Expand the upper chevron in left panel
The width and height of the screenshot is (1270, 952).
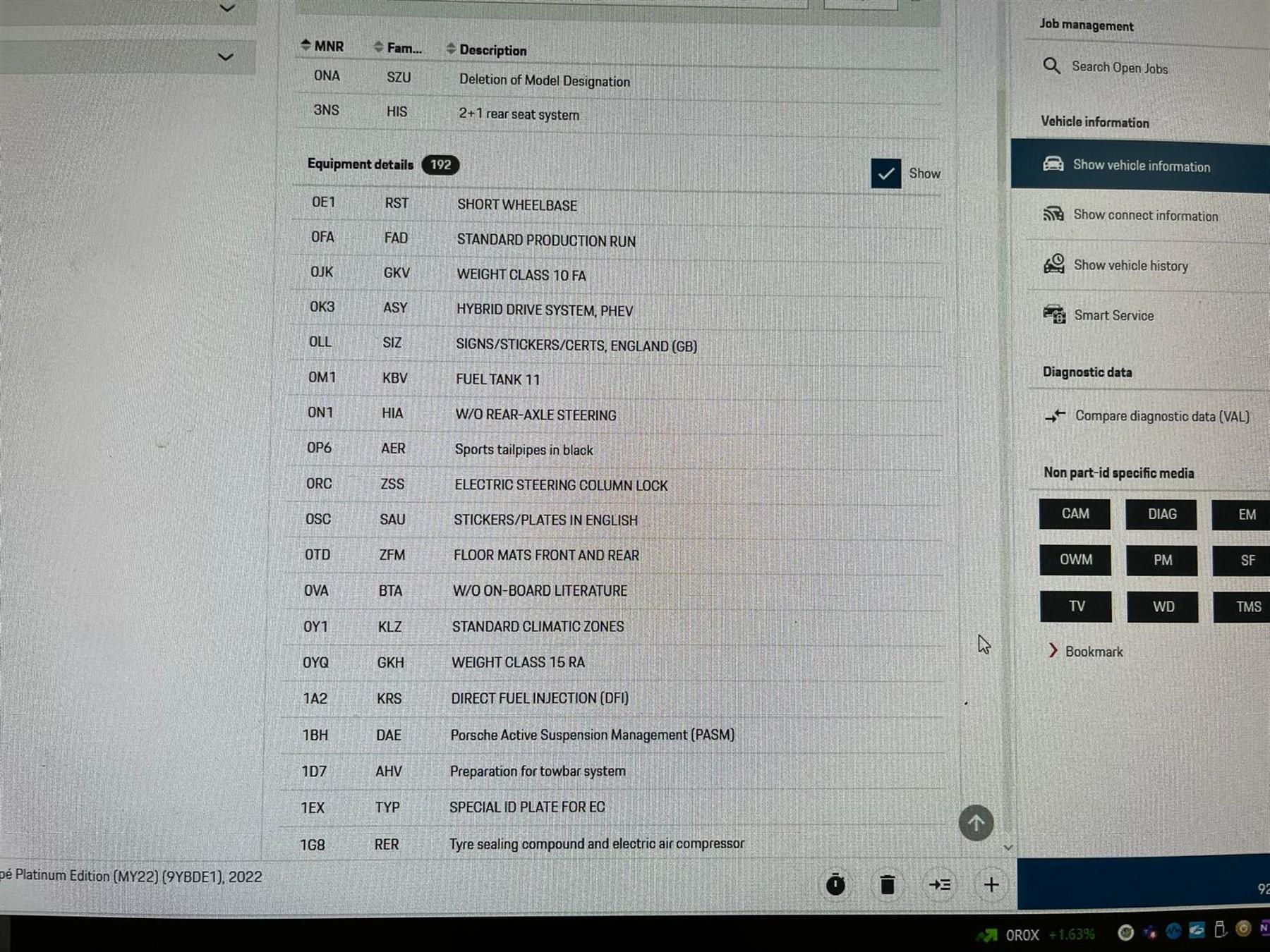click(226, 8)
